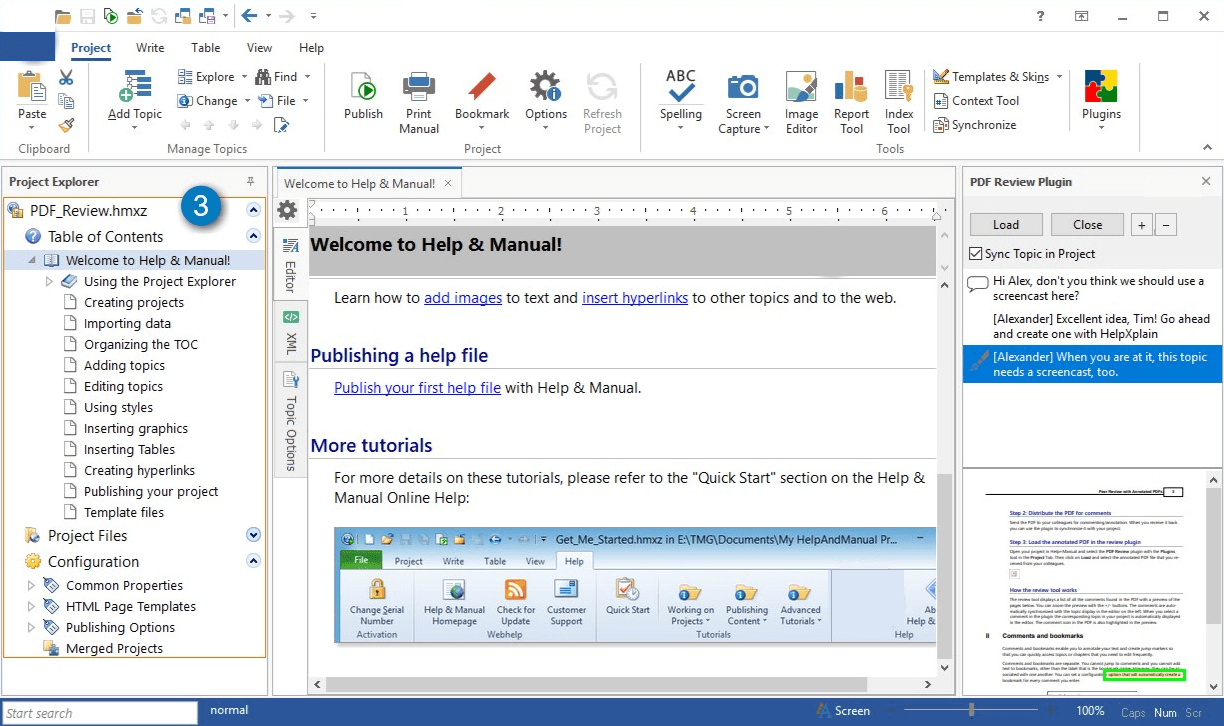Copy selection using the copy icon
The image size is (1224, 726).
coord(66,101)
